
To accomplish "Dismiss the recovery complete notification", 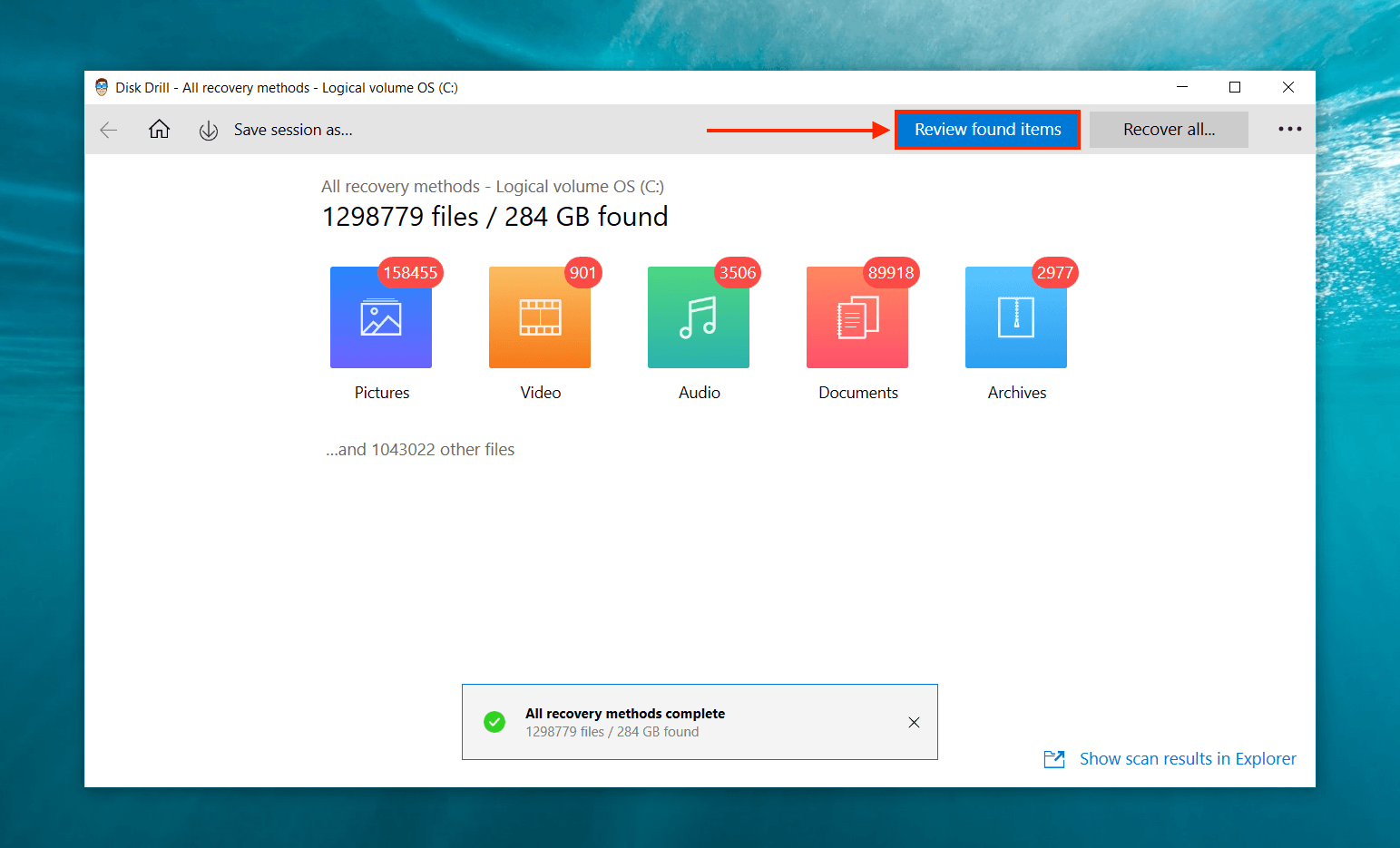I will tap(914, 722).
